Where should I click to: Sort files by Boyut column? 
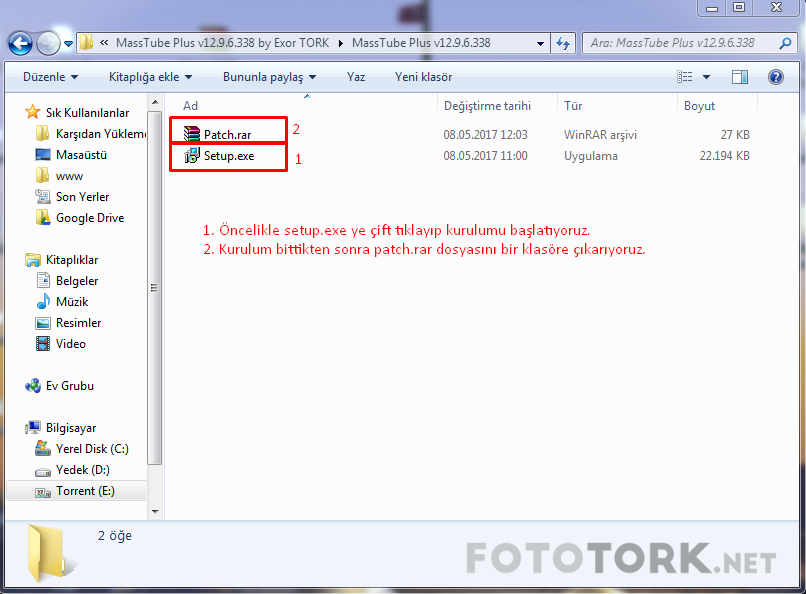pos(699,106)
